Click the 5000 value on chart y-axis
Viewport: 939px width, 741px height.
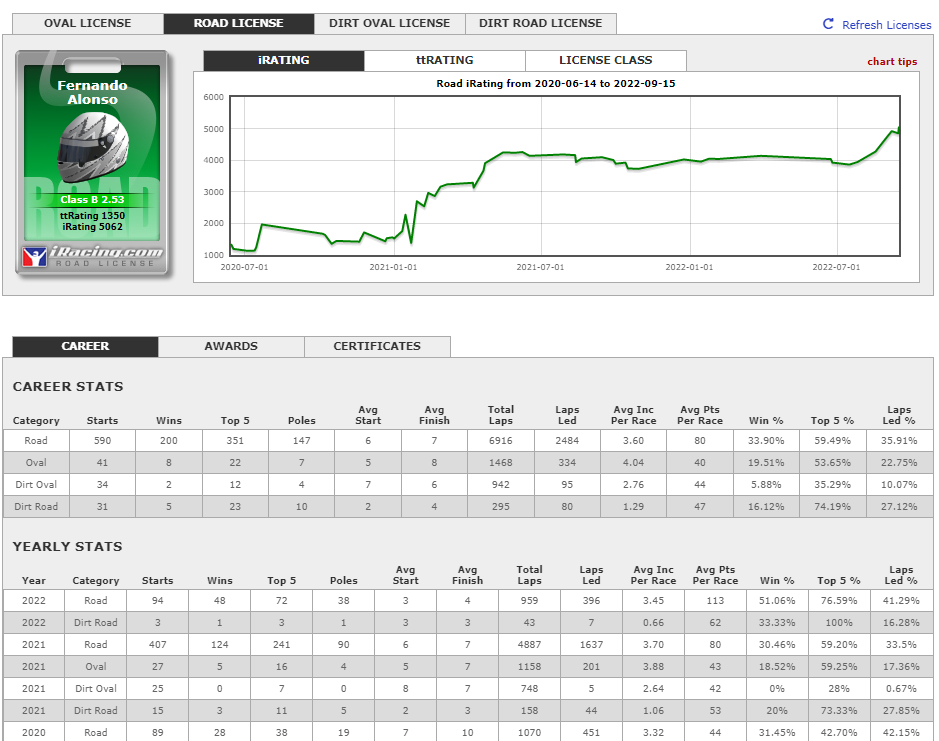click(214, 129)
